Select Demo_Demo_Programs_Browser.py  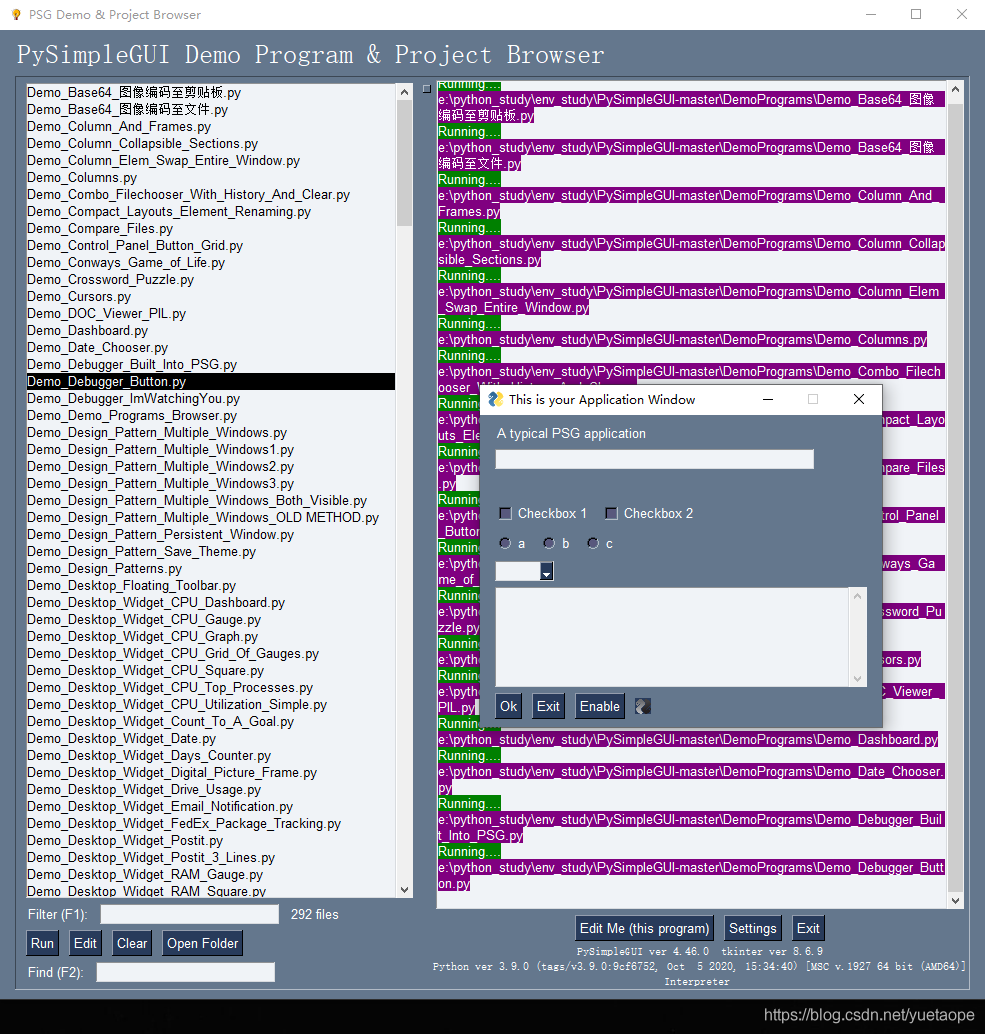(211, 415)
